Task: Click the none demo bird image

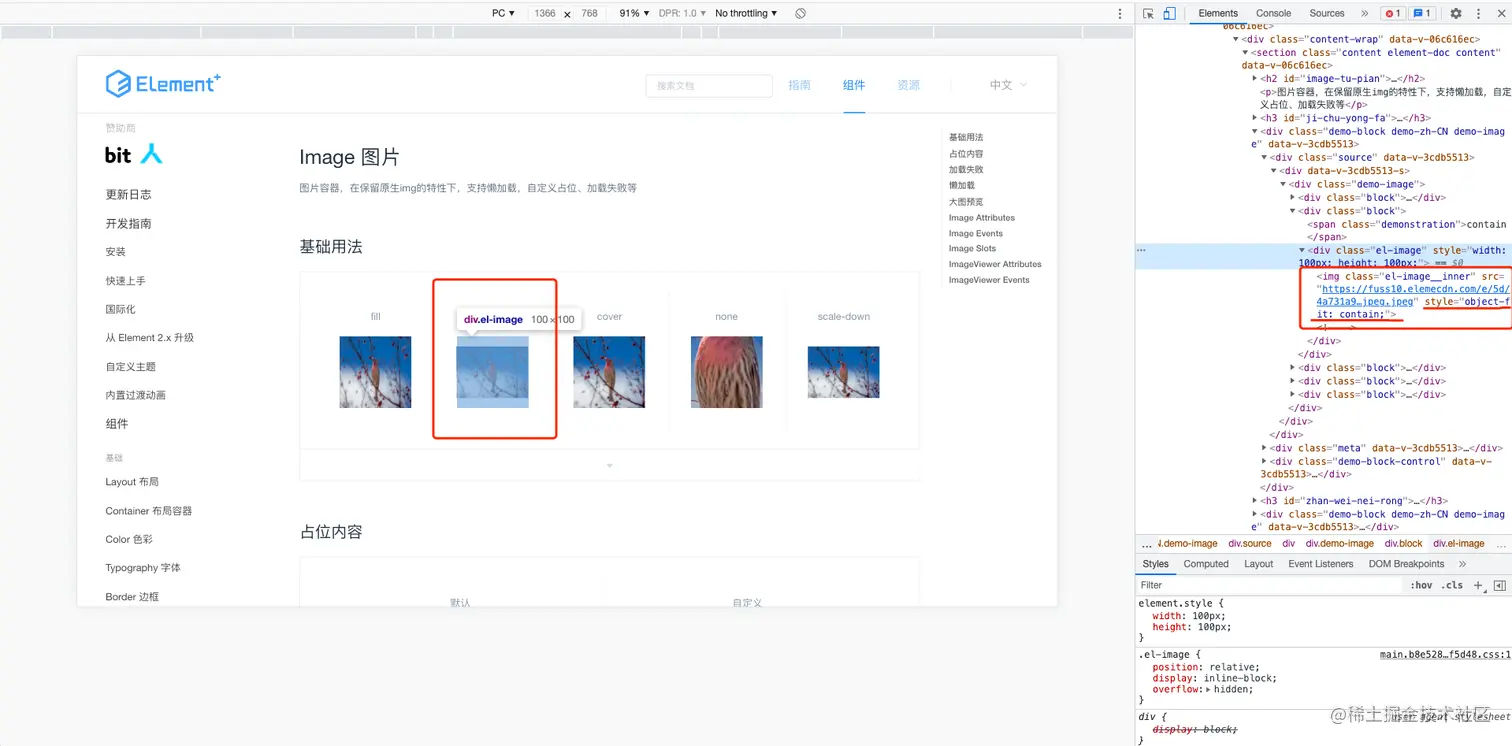Action: [726, 372]
